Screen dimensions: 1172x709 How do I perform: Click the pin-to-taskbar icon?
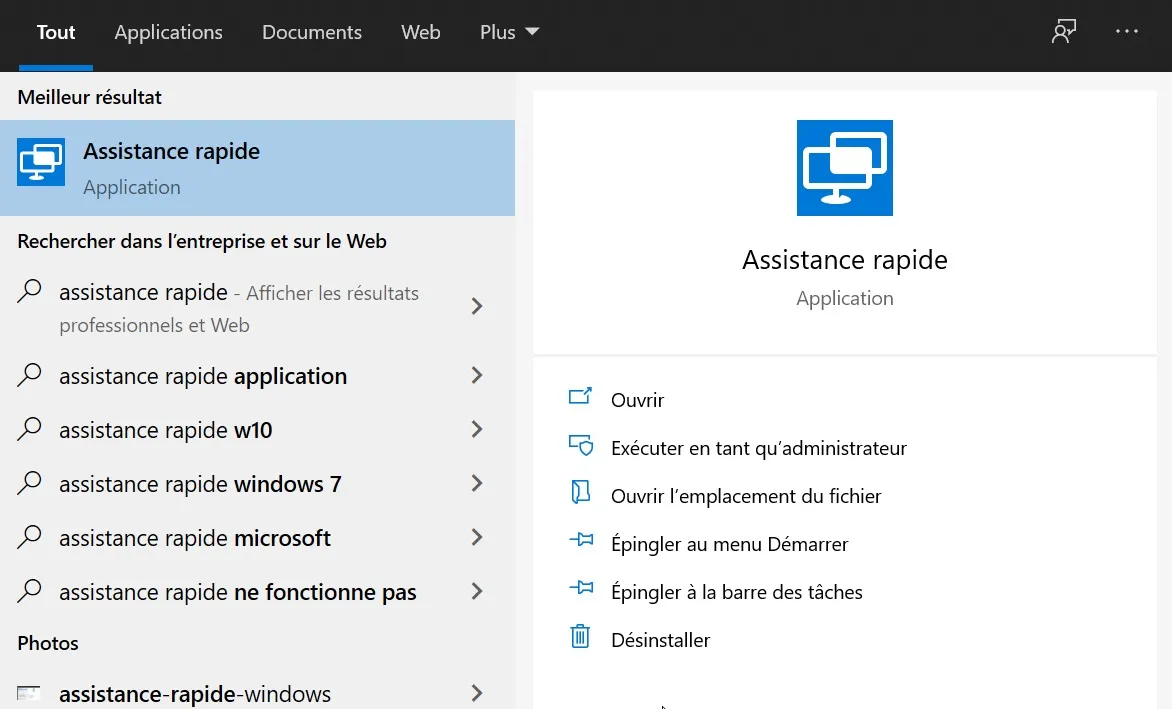point(580,589)
